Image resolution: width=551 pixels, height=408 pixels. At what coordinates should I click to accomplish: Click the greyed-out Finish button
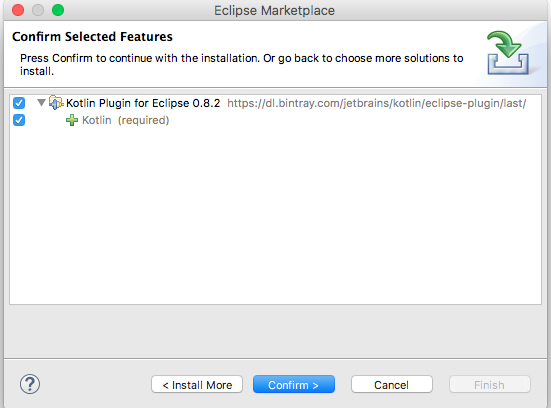[x=490, y=384]
